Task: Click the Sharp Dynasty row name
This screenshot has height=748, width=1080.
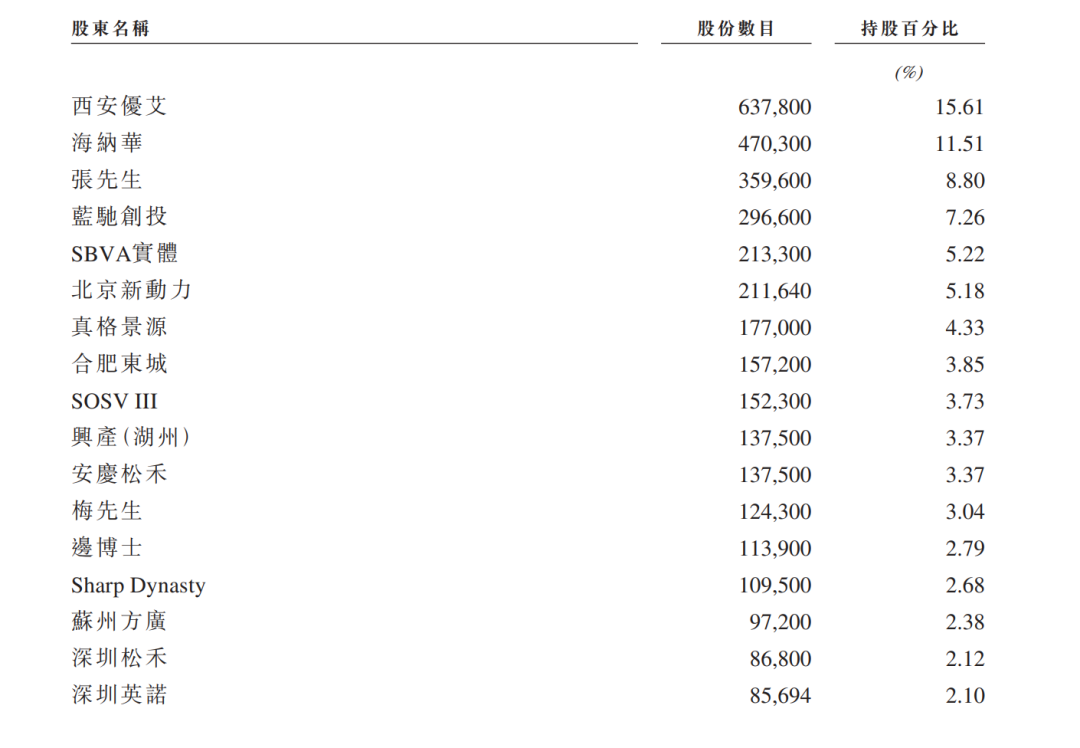Action: [x=138, y=585]
